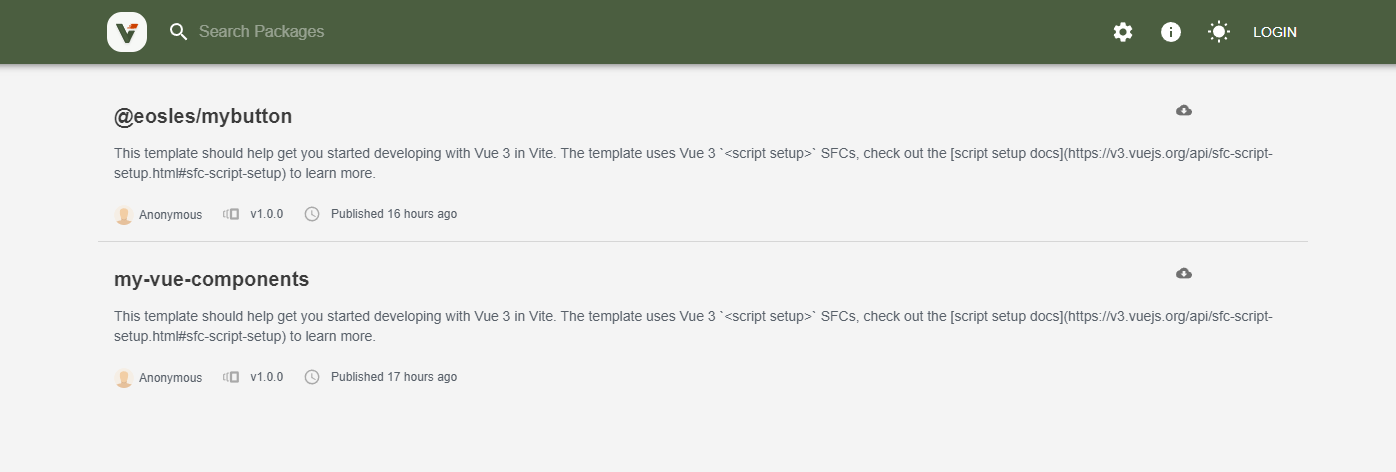Click the clock icon beside 'Published 17 hours ago'
This screenshot has width=1396, height=472.
(312, 377)
